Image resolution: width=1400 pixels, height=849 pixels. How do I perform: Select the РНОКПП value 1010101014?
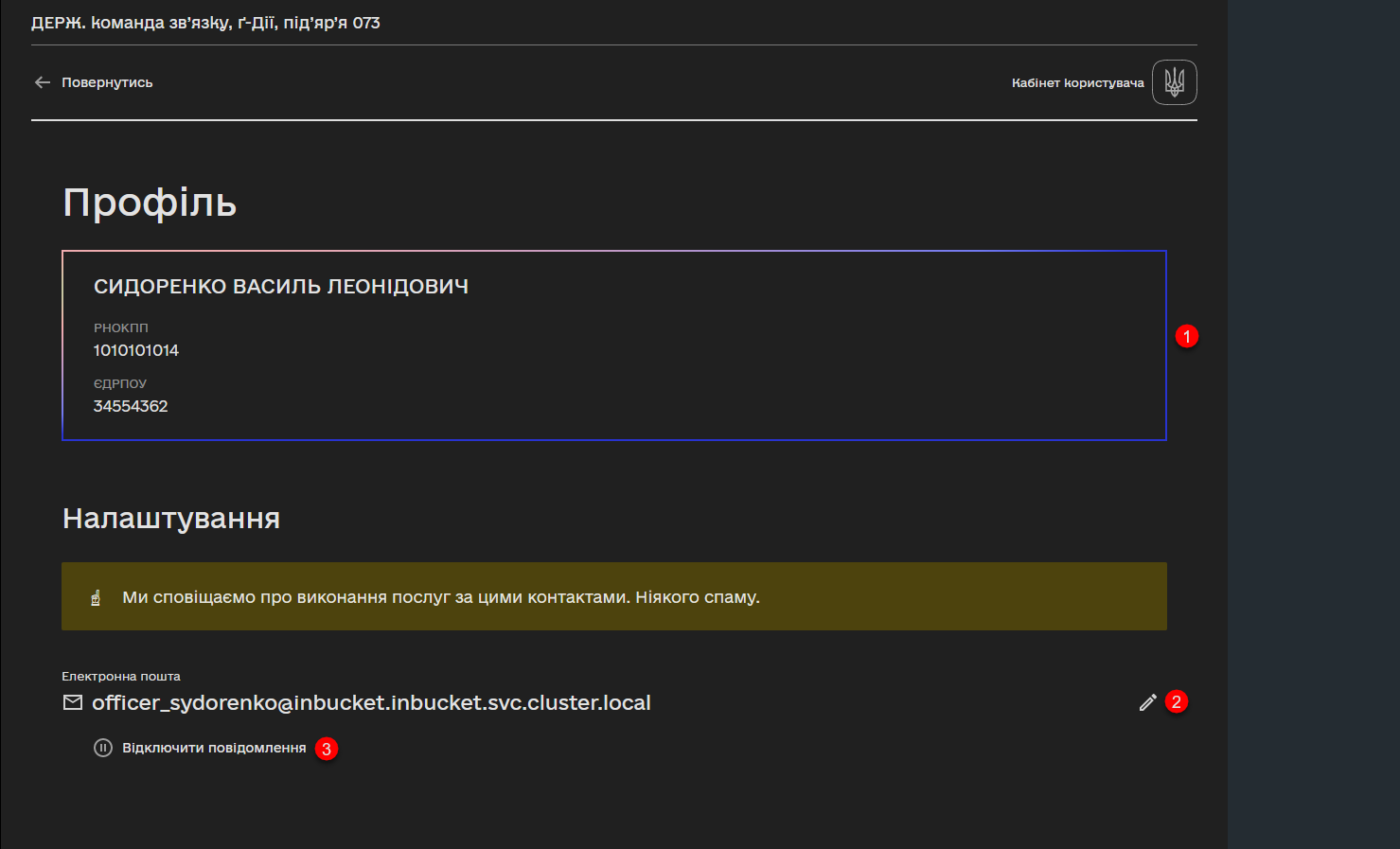point(136,350)
